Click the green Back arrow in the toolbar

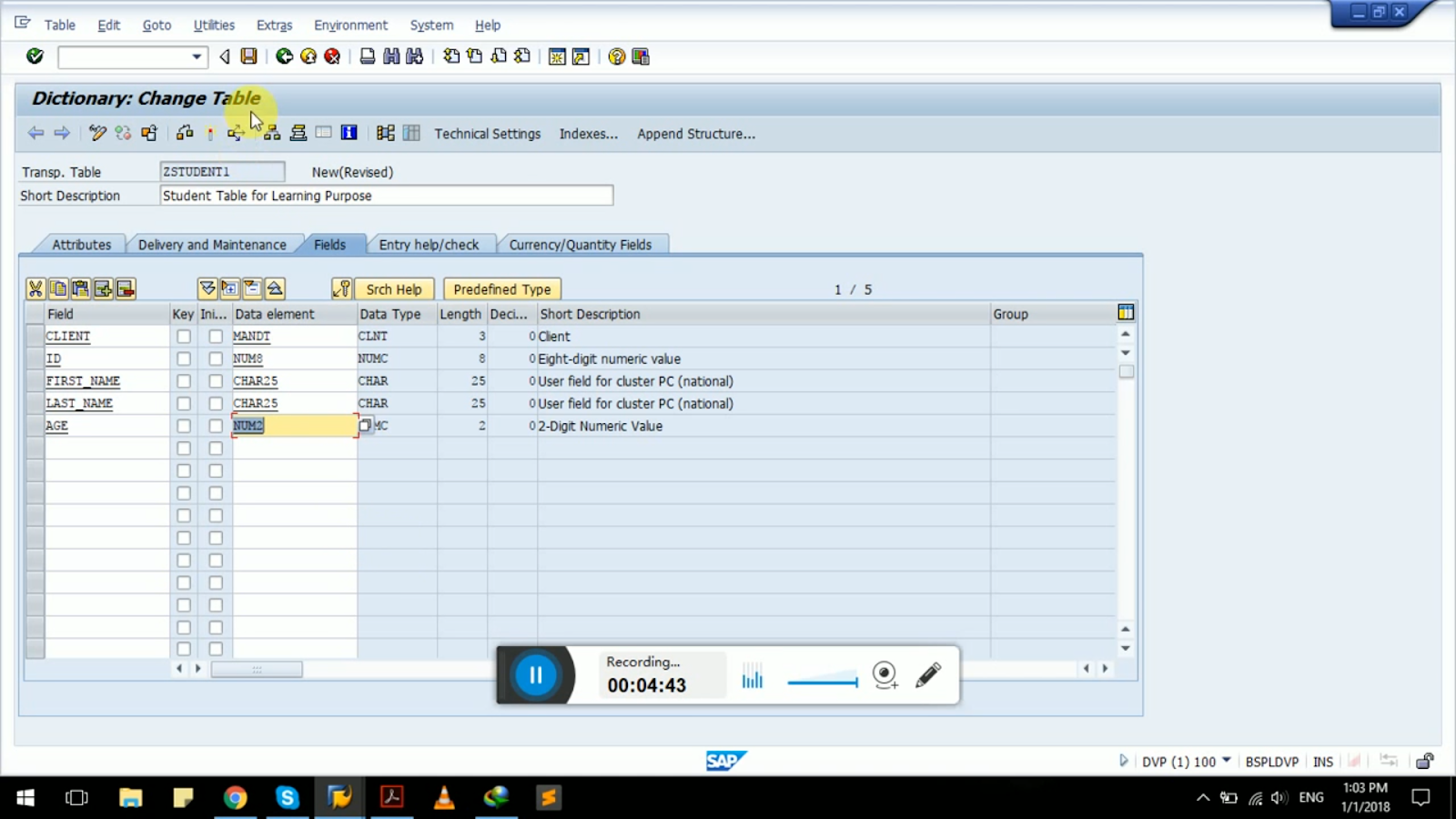[284, 56]
